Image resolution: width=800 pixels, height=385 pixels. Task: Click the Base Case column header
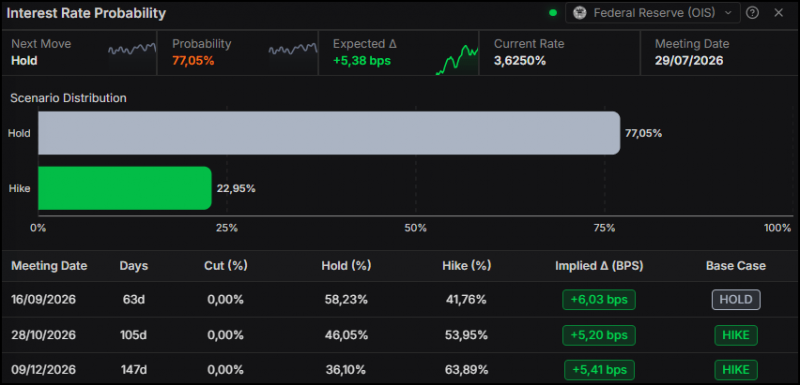coord(736,266)
